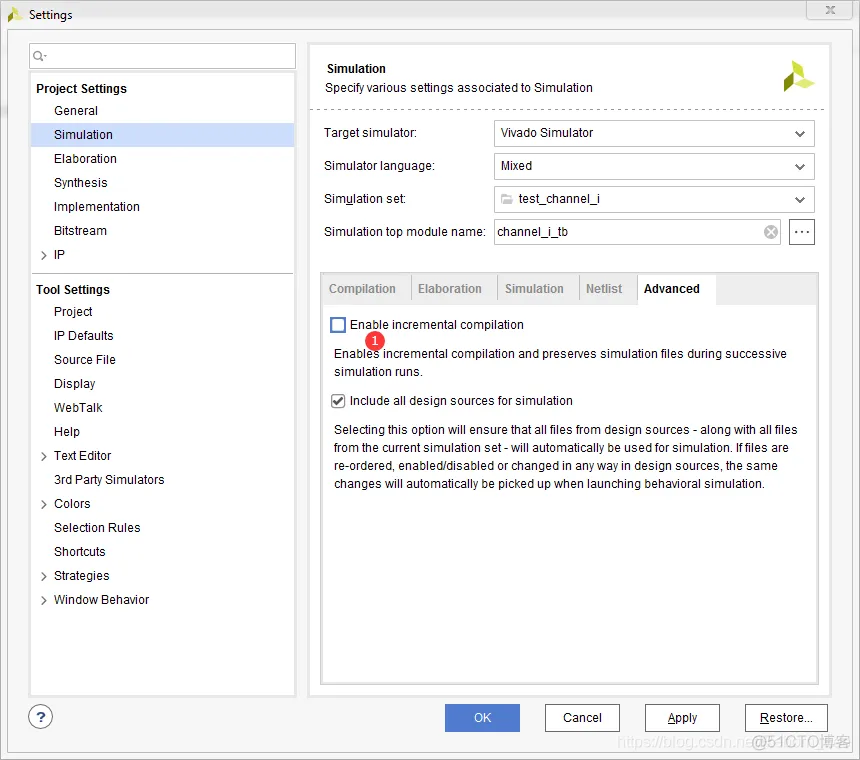Open Synthesis settings
Viewport: 860px width, 760px height.
pyautogui.click(x=81, y=183)
